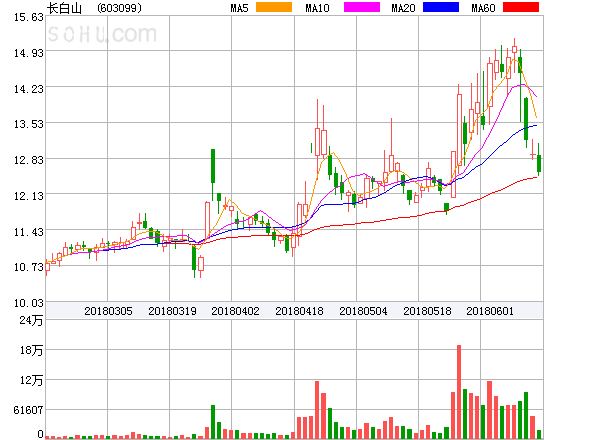The width and height of the screenshot is (600, 440).
Task: Click the MA10 legend label
Action: [x=317, y=8]
